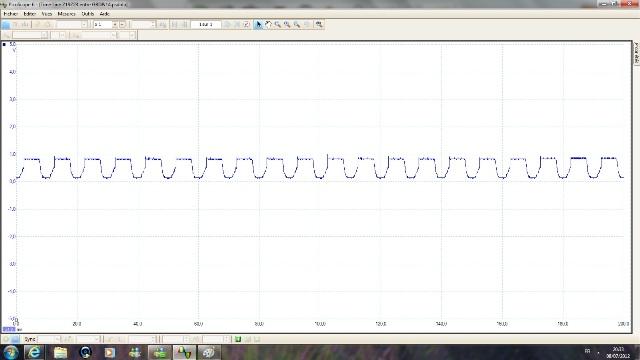Activate the hand pan tool
The width and height of the screenshot is (640, 360).
pos(268,24)
